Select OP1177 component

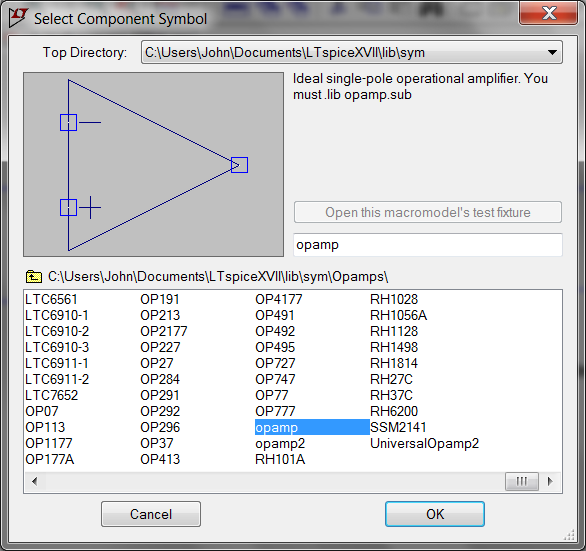point(49,443)
